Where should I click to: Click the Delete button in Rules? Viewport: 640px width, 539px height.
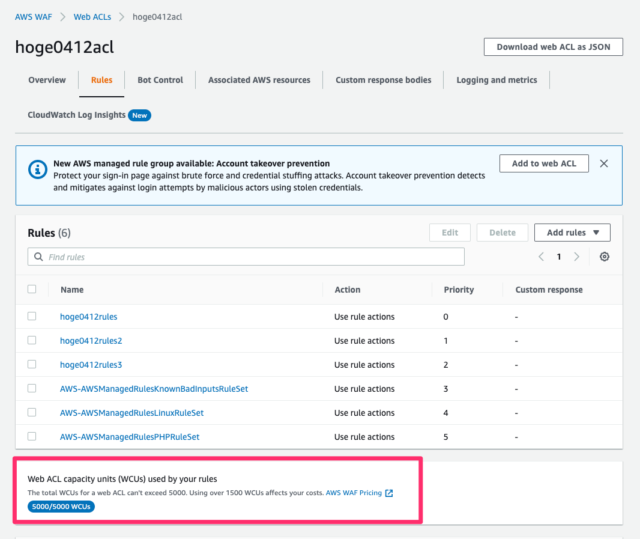502,233
